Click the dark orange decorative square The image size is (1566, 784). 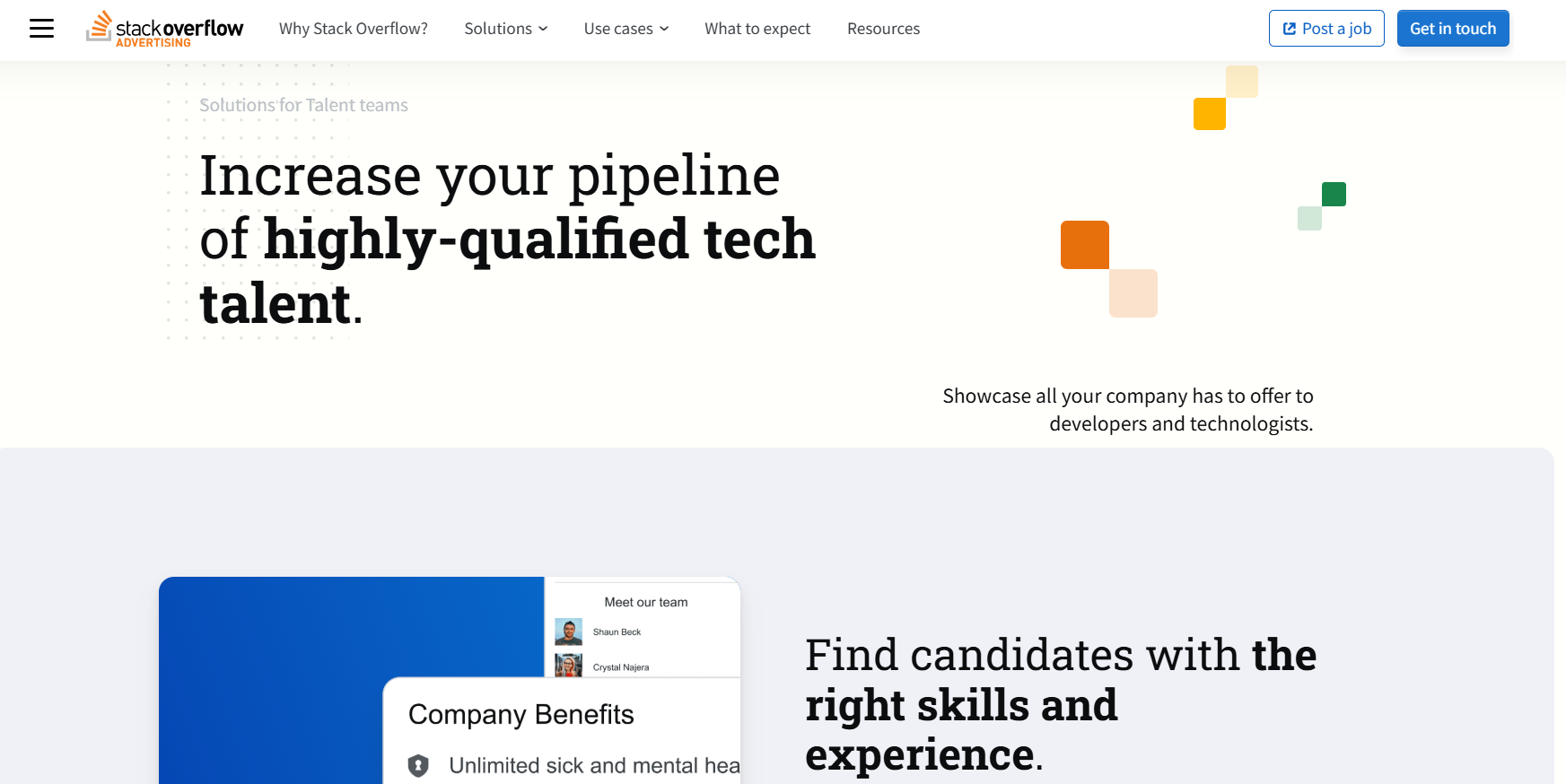(1085, 245)
